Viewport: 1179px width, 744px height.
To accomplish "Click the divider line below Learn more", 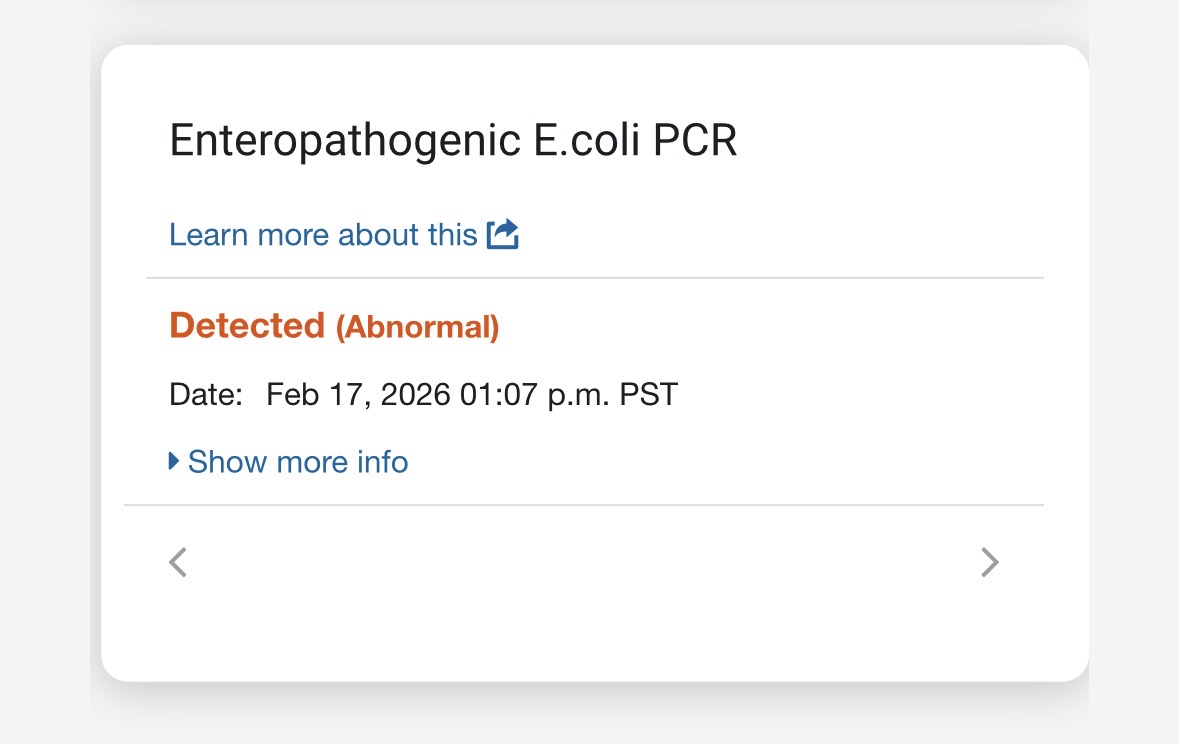I will coord(594,278).
